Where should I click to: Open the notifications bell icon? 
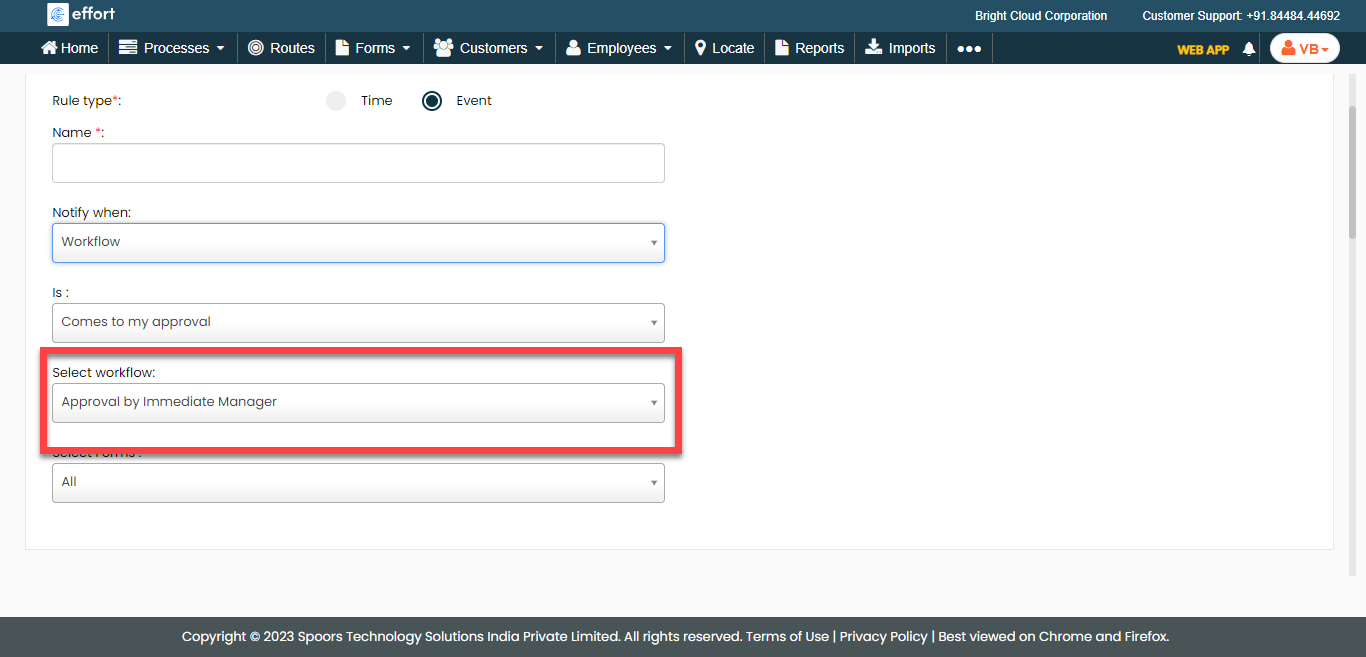click(x=1248, y=48)
